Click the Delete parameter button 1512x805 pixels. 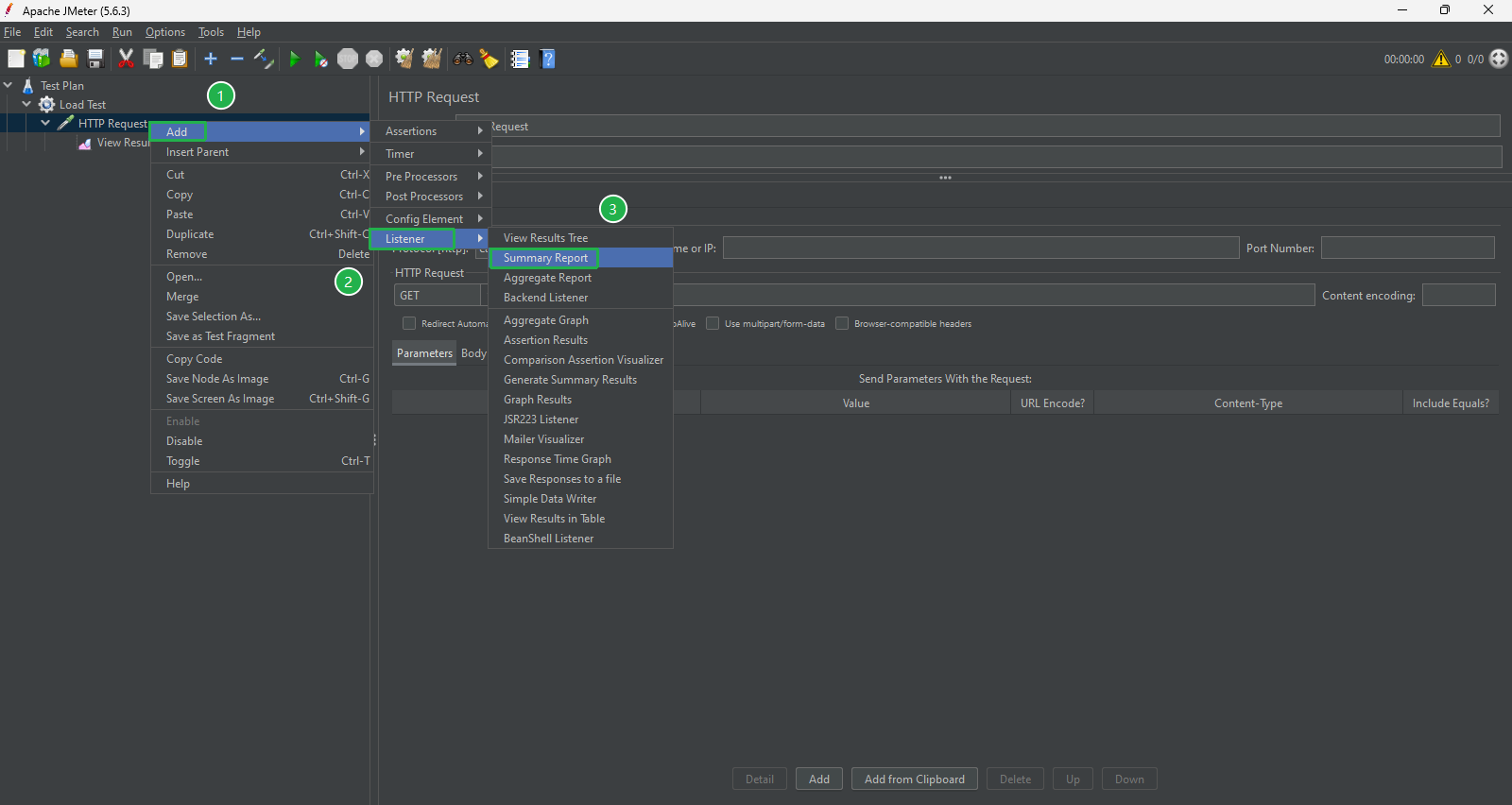point(1016,779)
